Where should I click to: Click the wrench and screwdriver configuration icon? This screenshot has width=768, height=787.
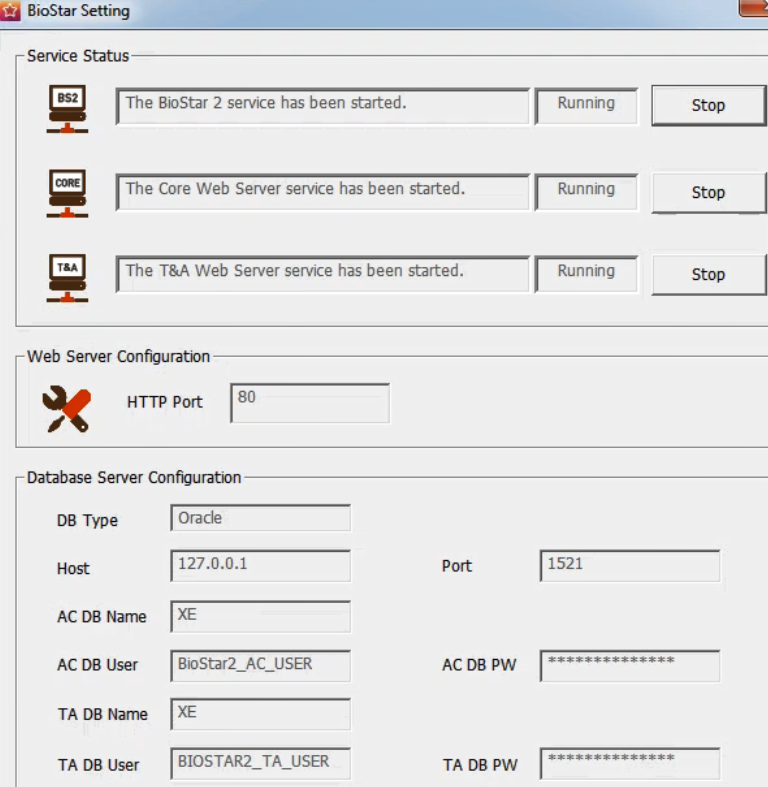[67, 409]
